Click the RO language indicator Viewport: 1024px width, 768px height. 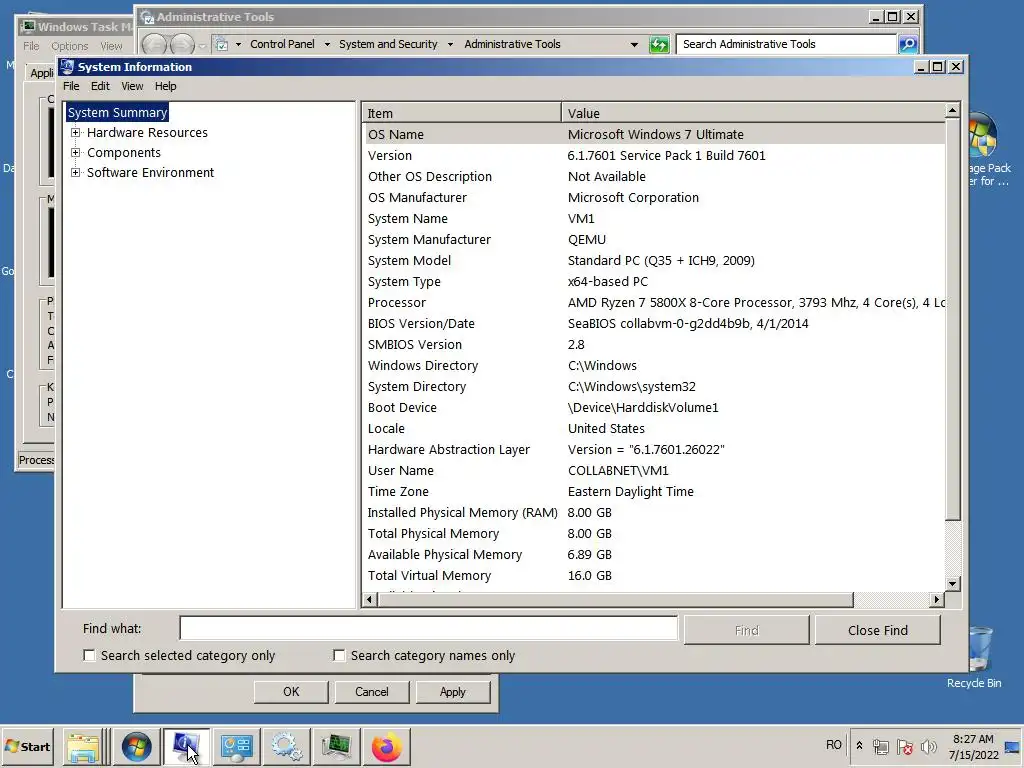(x=833, y=745)
